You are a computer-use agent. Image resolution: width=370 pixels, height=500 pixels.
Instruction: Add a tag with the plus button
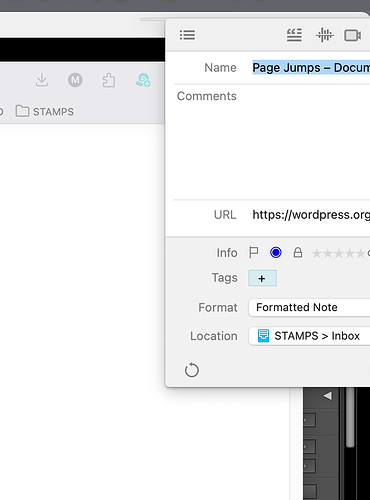tap(262, 278)
